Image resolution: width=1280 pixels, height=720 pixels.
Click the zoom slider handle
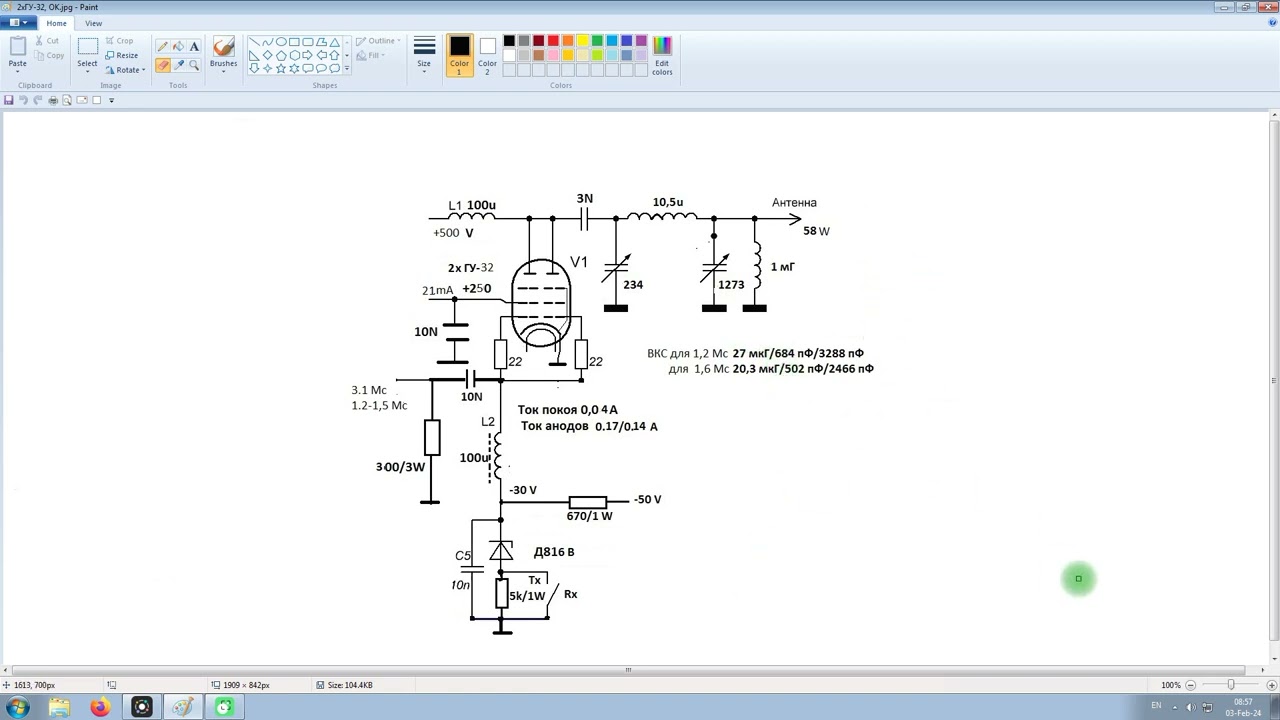point(1231,685)
